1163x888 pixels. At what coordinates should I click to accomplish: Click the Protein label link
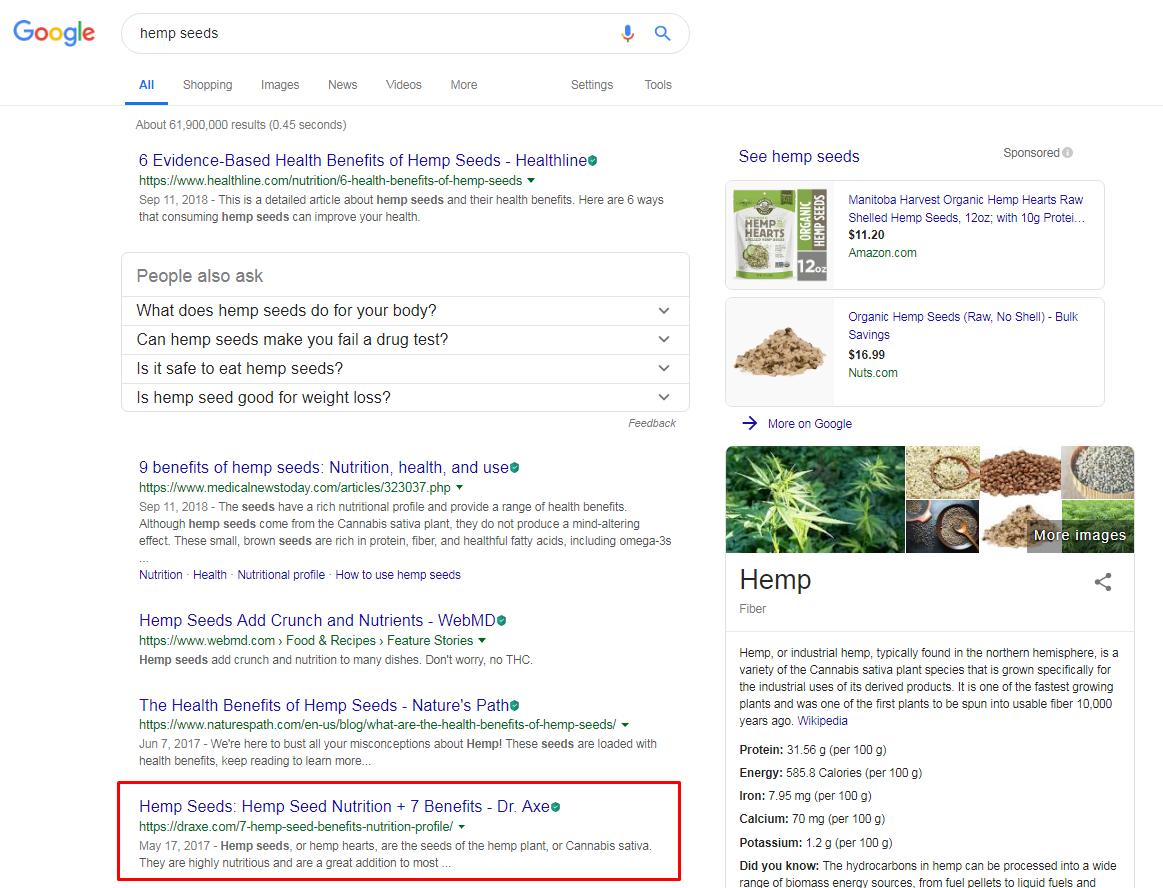(761, 750)
